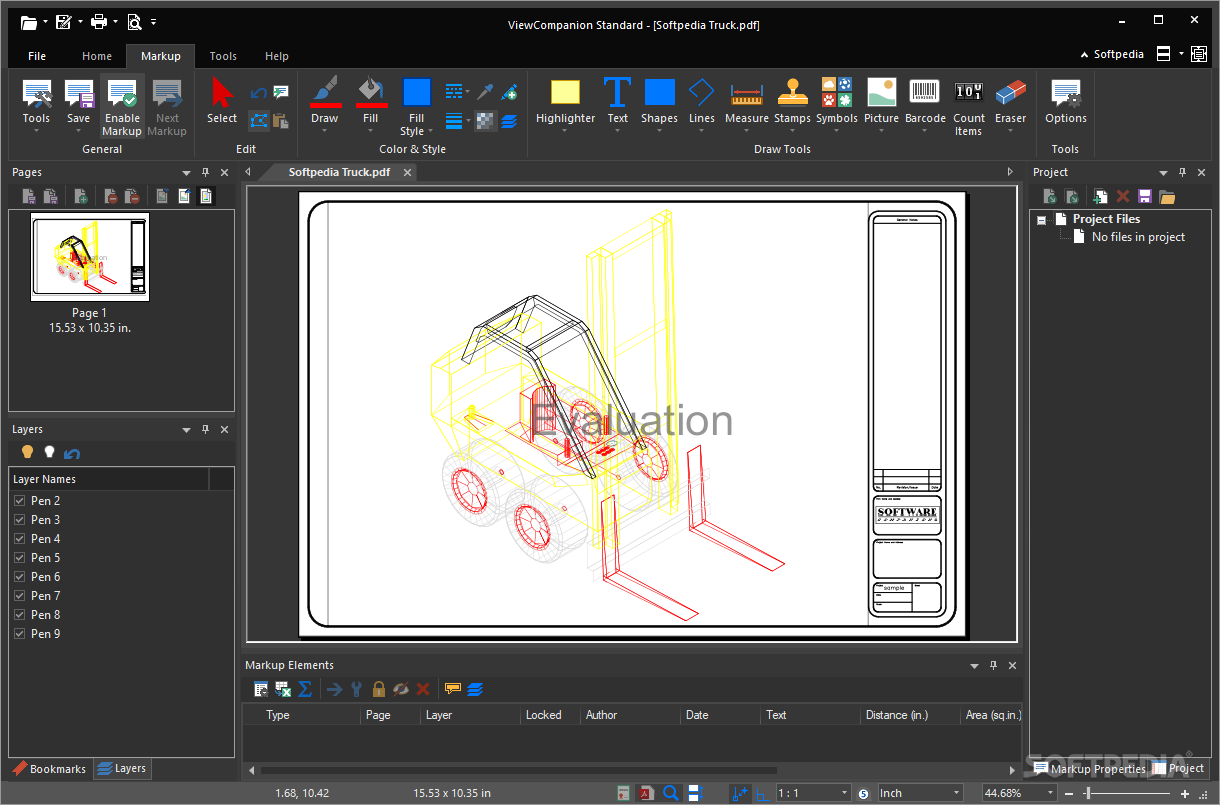Activate the Measure tool
1220x805 pixels.
tap(747, 105)
